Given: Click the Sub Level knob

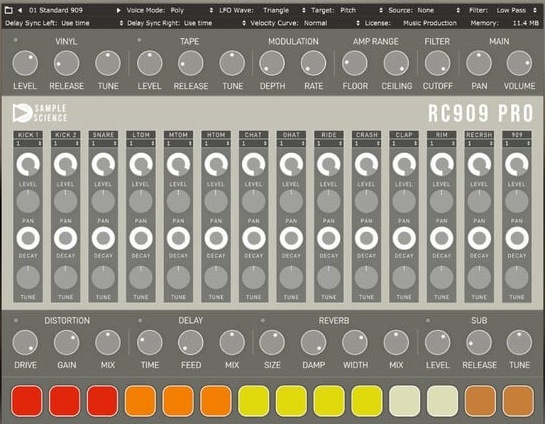Looking at the screenshot, I should click(x=437, y=343).
